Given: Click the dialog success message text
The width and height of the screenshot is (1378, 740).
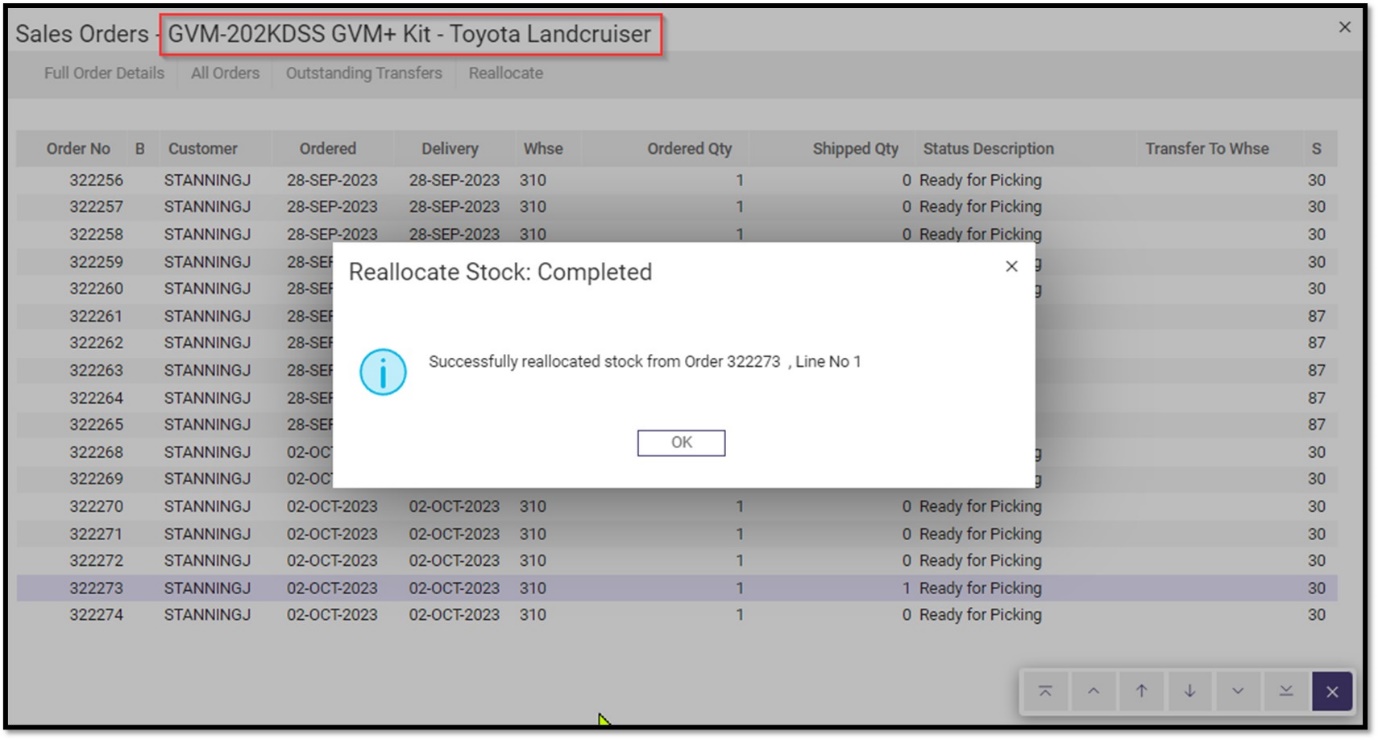Looking at the screenshot, I should 645,362.
